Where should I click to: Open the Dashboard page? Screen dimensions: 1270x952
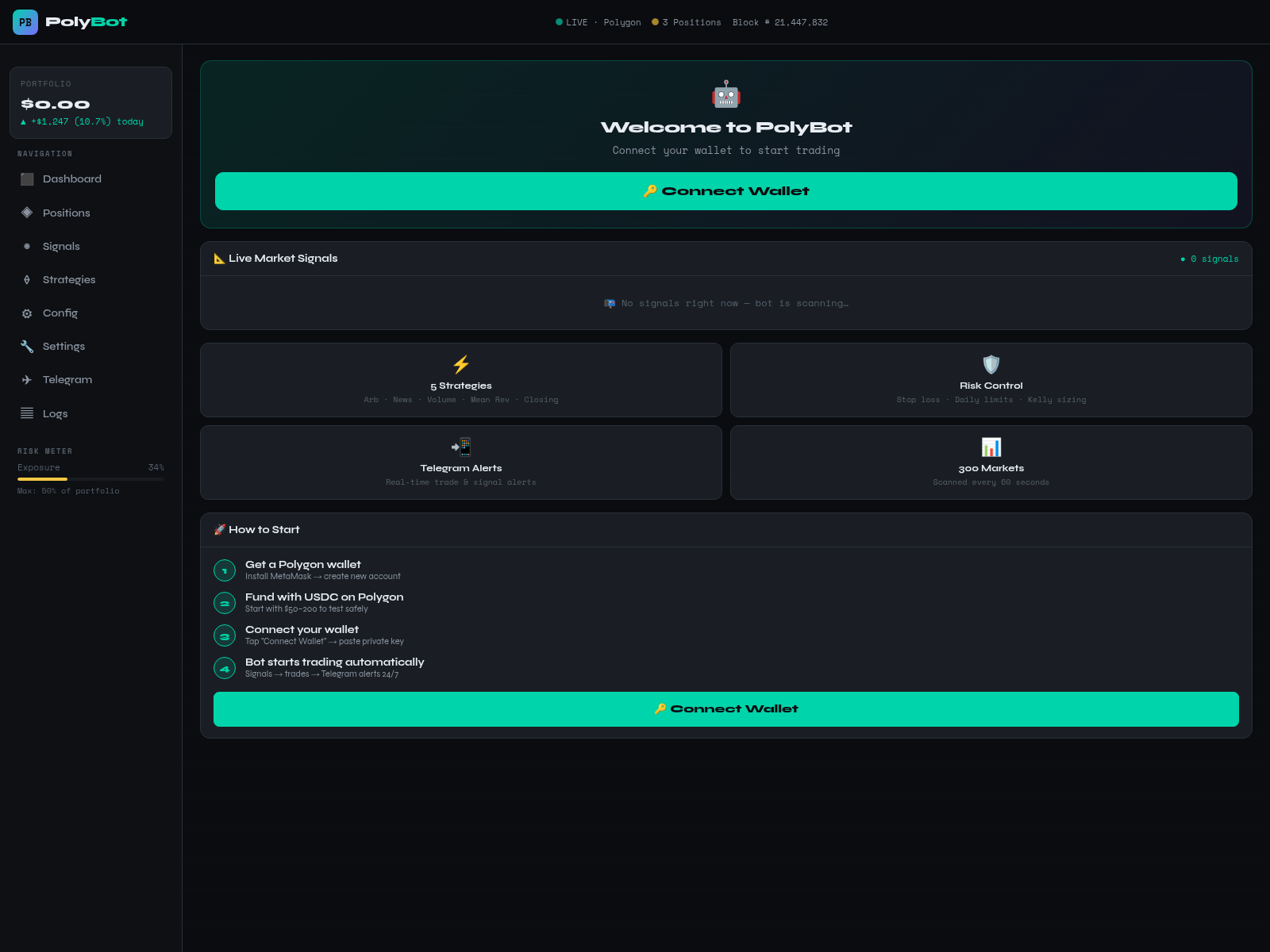(90, 179)
